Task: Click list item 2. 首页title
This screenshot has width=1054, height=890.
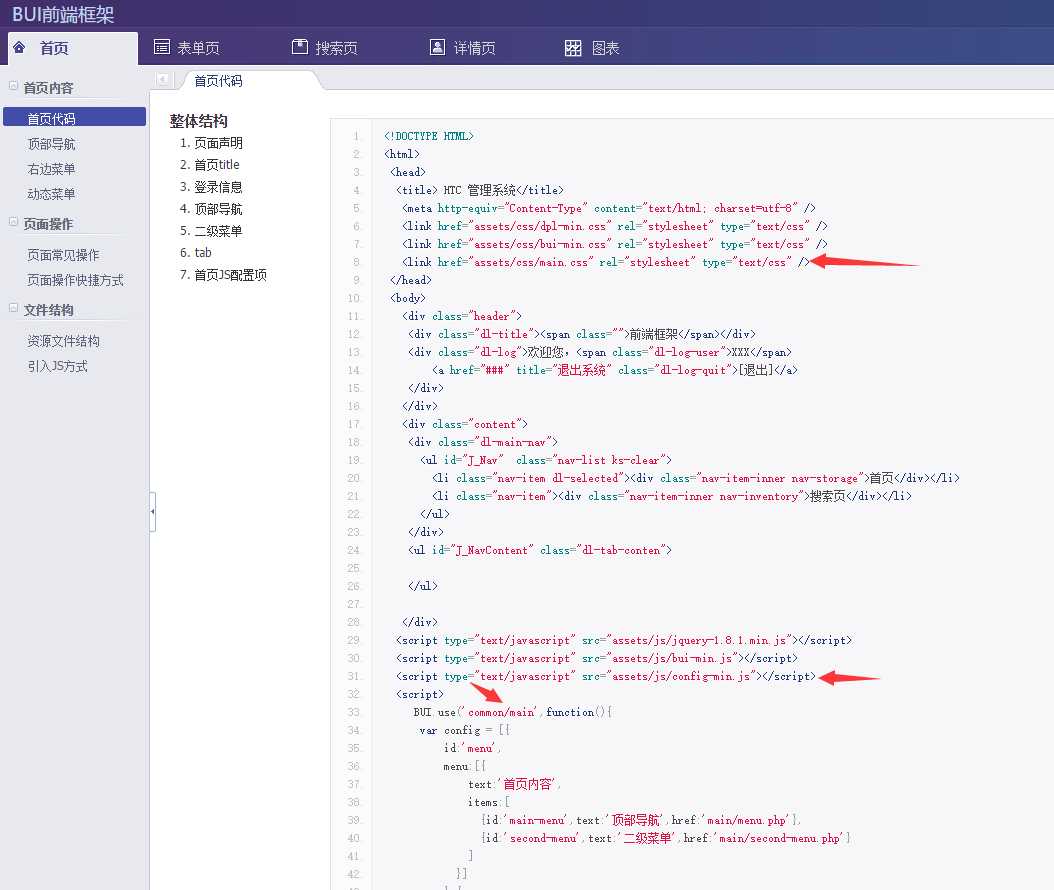Action: point(210,165)
